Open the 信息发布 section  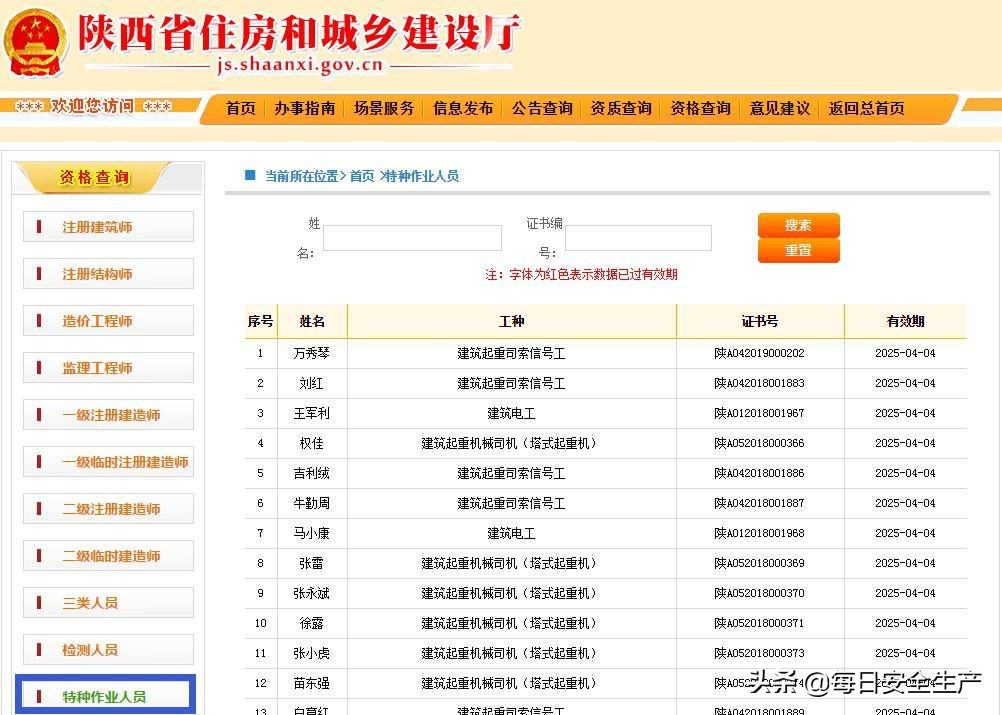(462, 108)
